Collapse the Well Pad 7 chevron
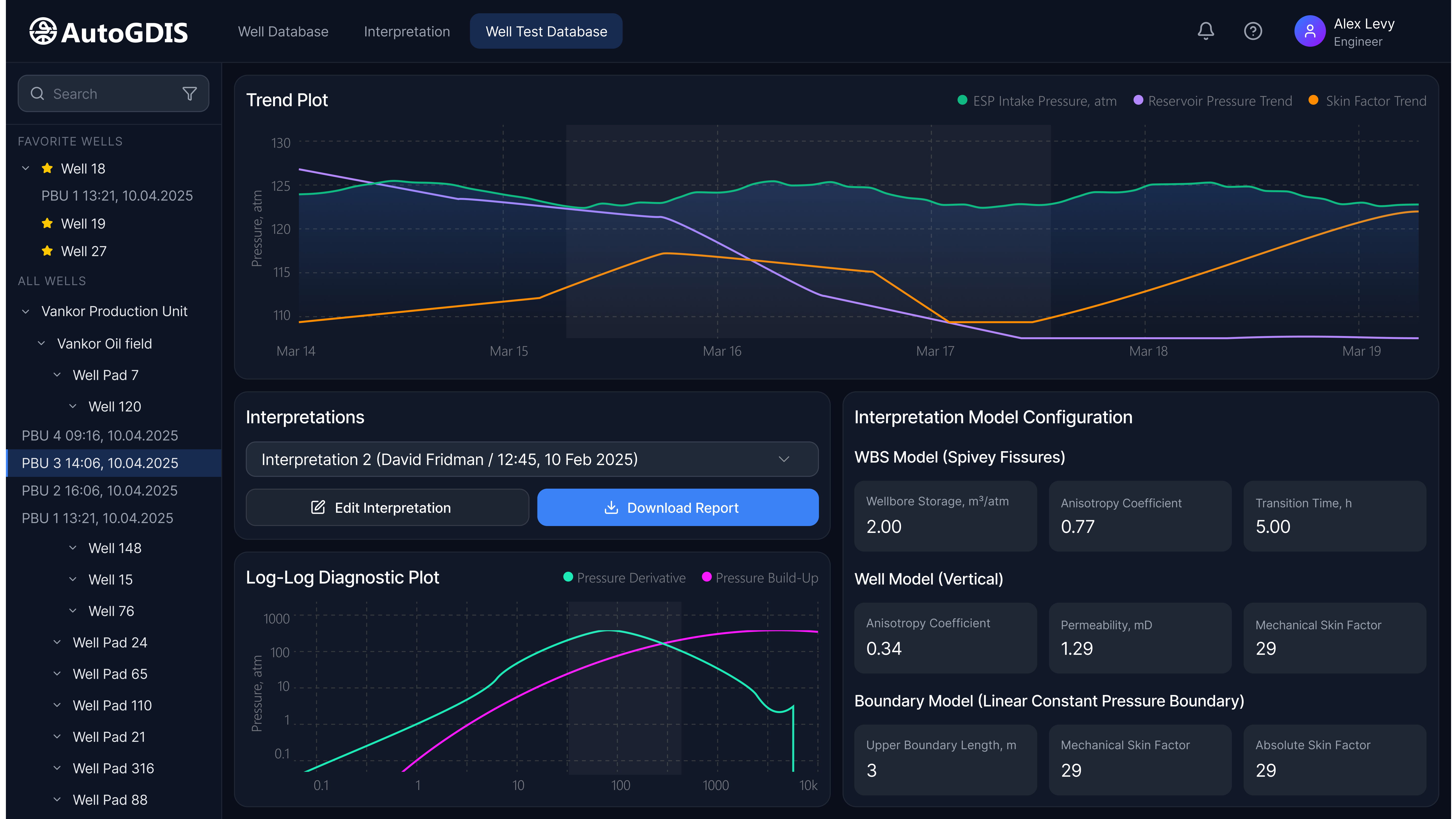This screenshot has width=1456, height=819. coord(57,375)
